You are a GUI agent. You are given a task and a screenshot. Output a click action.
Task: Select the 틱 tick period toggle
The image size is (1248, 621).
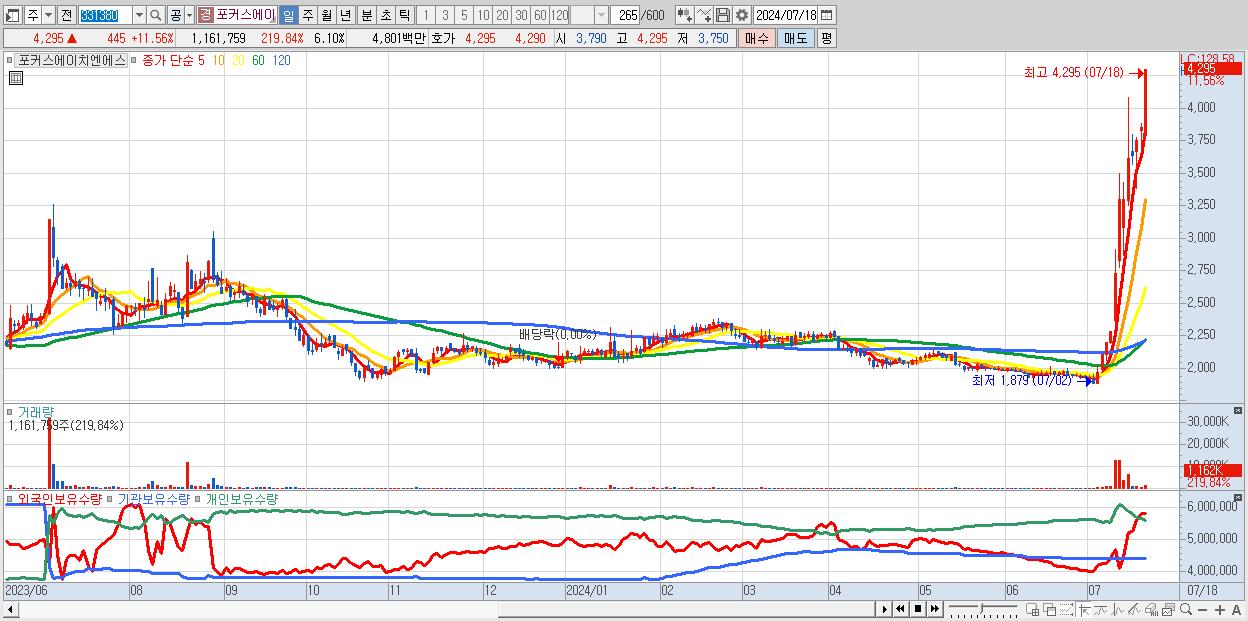404,15
